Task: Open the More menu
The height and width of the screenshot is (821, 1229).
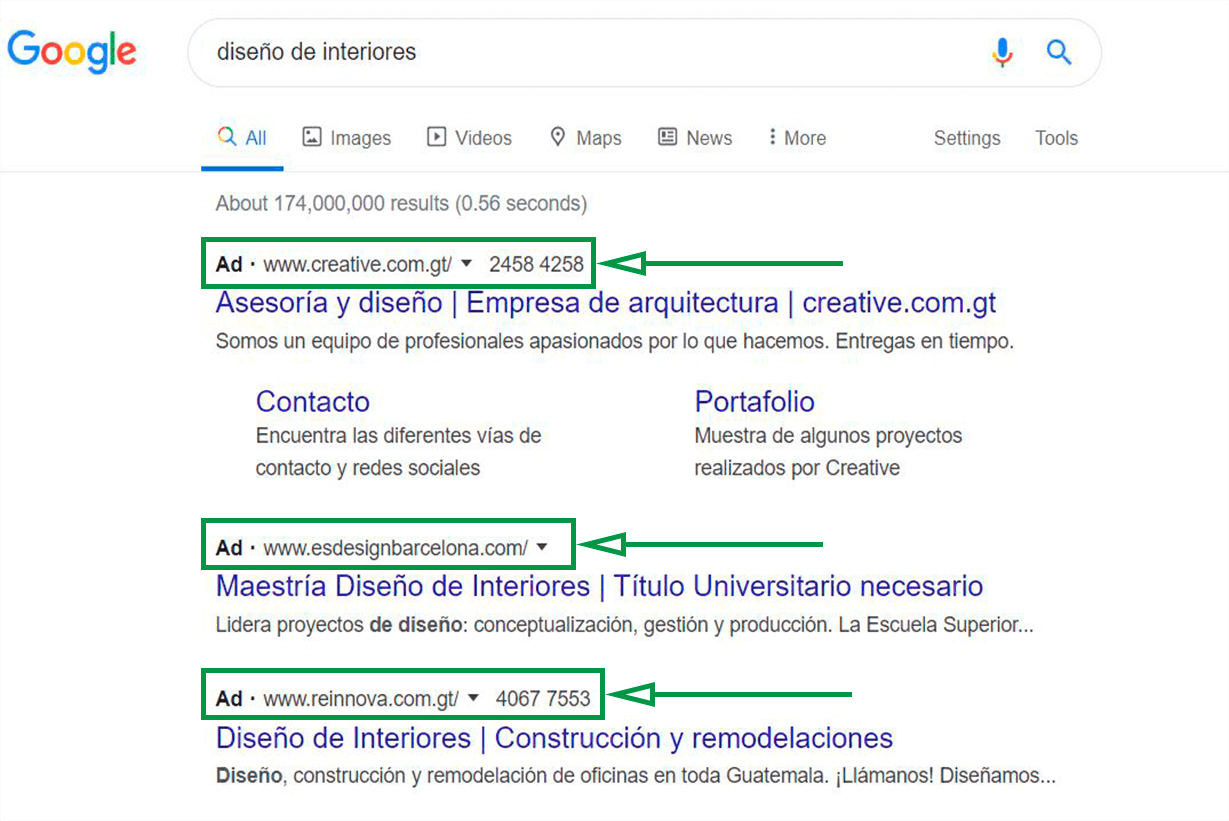Action: pyautogui.click(x=797, y=138)
